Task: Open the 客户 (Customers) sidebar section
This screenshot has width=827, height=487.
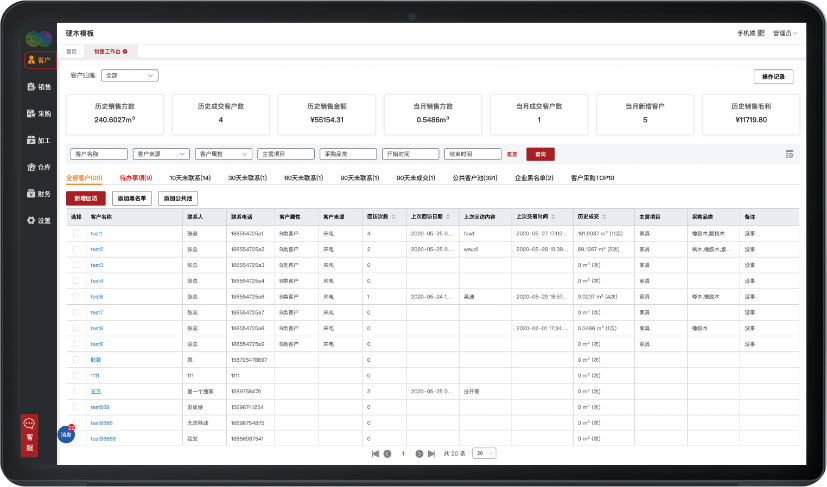Action: tap(40, 60)
